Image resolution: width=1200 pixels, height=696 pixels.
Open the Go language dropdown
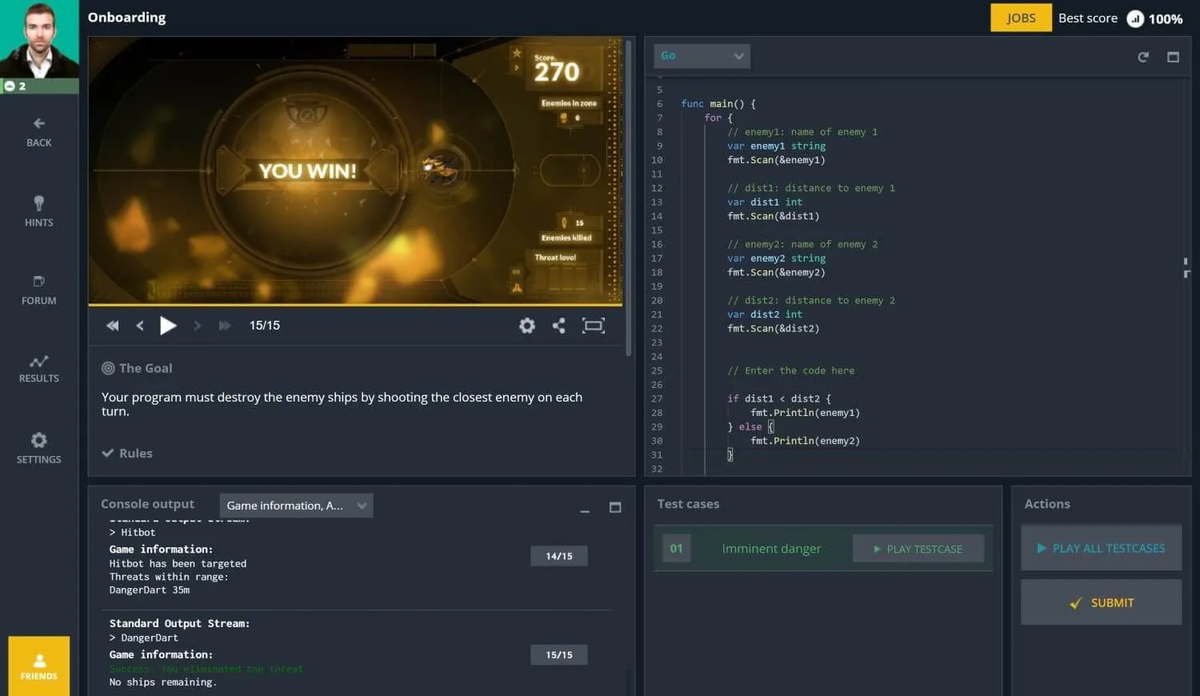[x=702, y=56]
